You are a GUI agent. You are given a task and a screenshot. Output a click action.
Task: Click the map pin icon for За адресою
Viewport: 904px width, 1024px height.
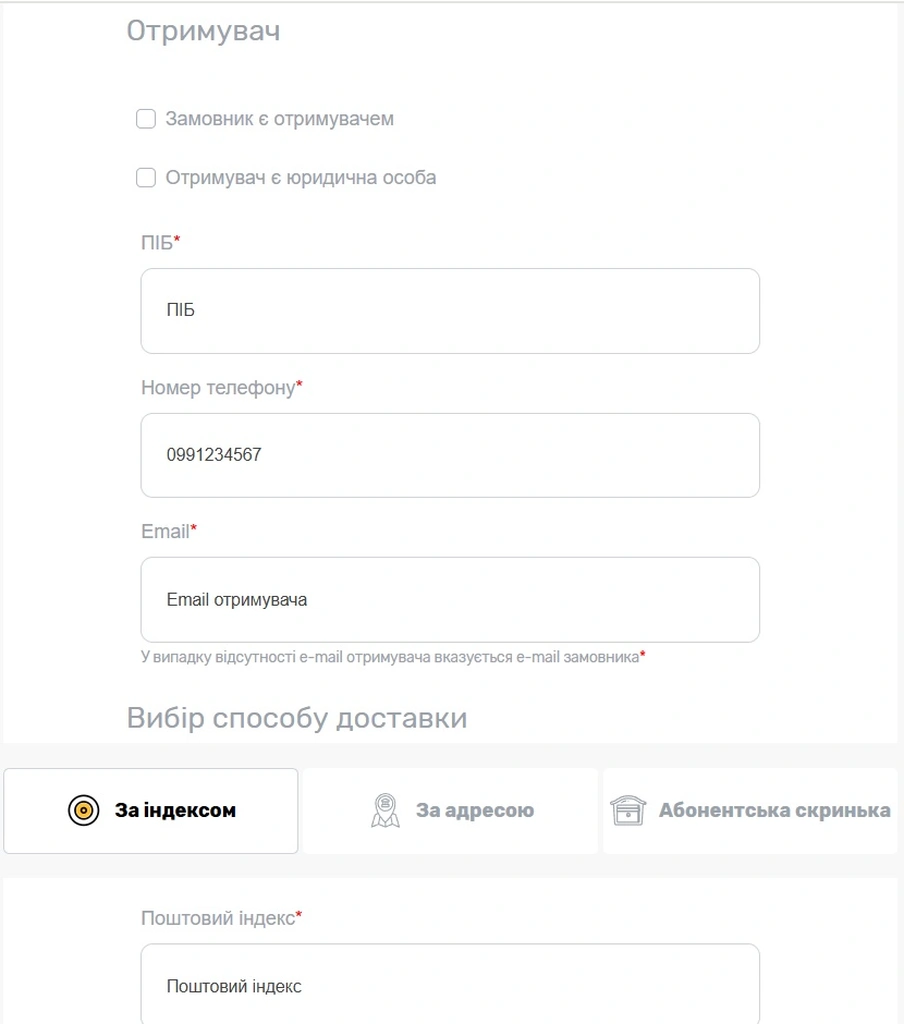[385, 810]
